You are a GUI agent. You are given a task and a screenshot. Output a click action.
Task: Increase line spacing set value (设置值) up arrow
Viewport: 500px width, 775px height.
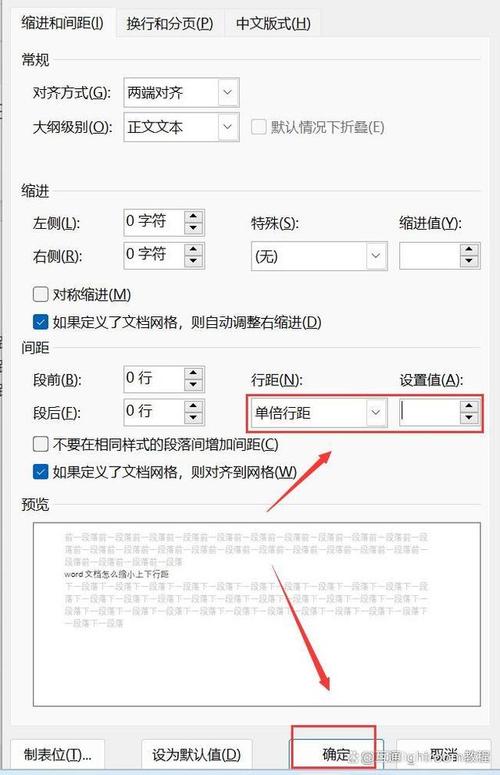click(x=469, y=406)
